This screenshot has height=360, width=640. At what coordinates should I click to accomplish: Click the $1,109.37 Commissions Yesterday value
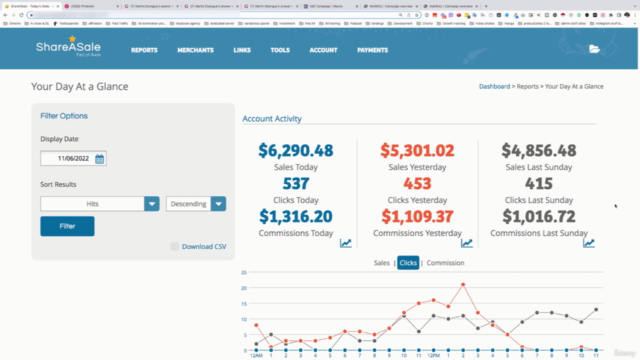pos(417,217)
